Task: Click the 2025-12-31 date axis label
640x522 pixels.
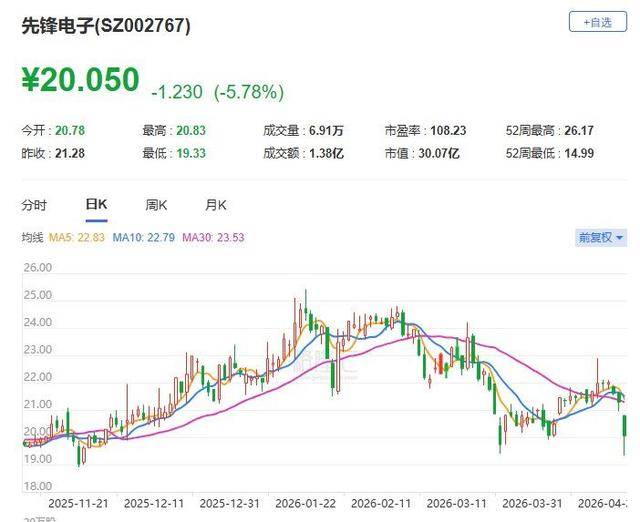Action: (x=229, y=503)
